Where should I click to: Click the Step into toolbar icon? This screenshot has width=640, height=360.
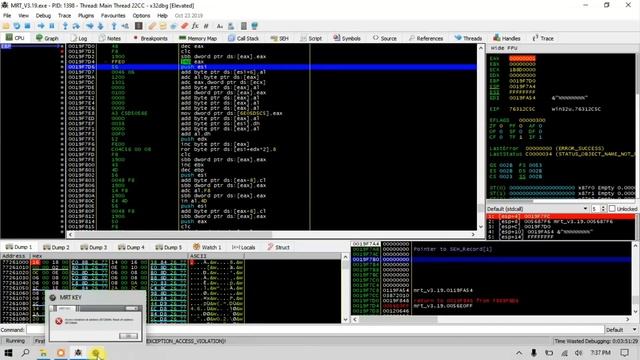click(x=65, y=26)
